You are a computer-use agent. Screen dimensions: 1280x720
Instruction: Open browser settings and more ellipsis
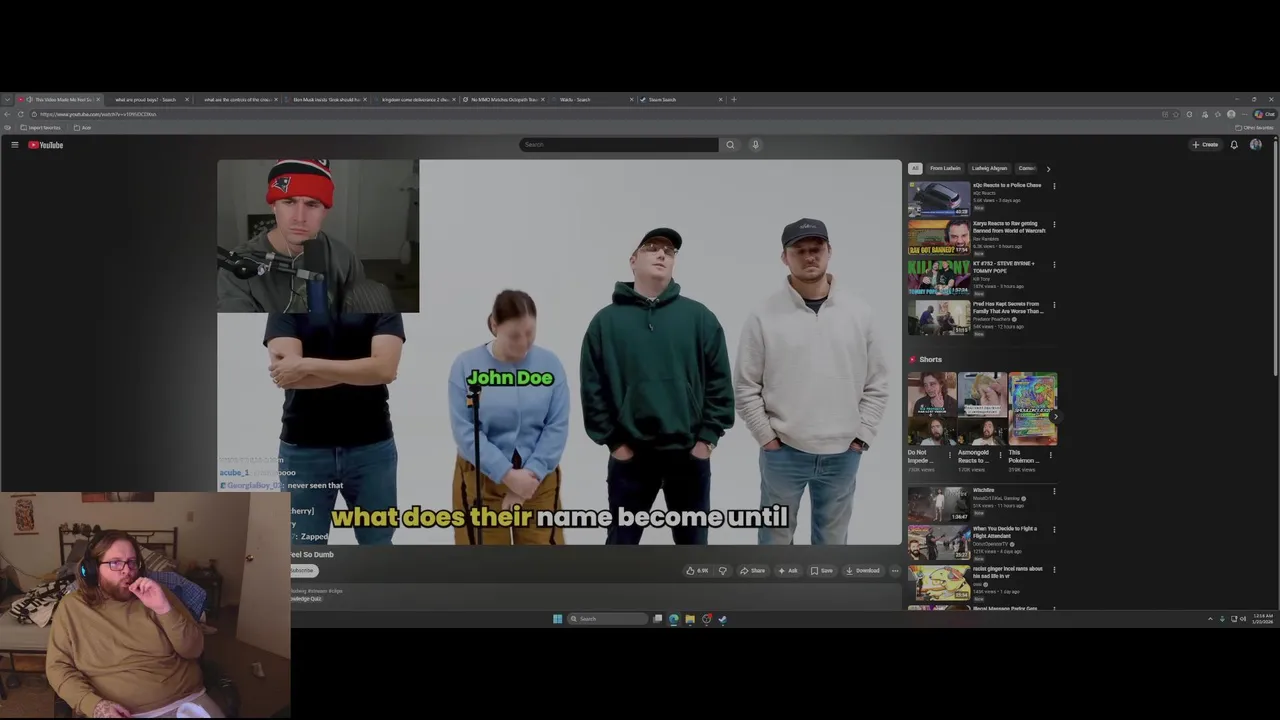pyautogui.click(x=1244, y=114)
